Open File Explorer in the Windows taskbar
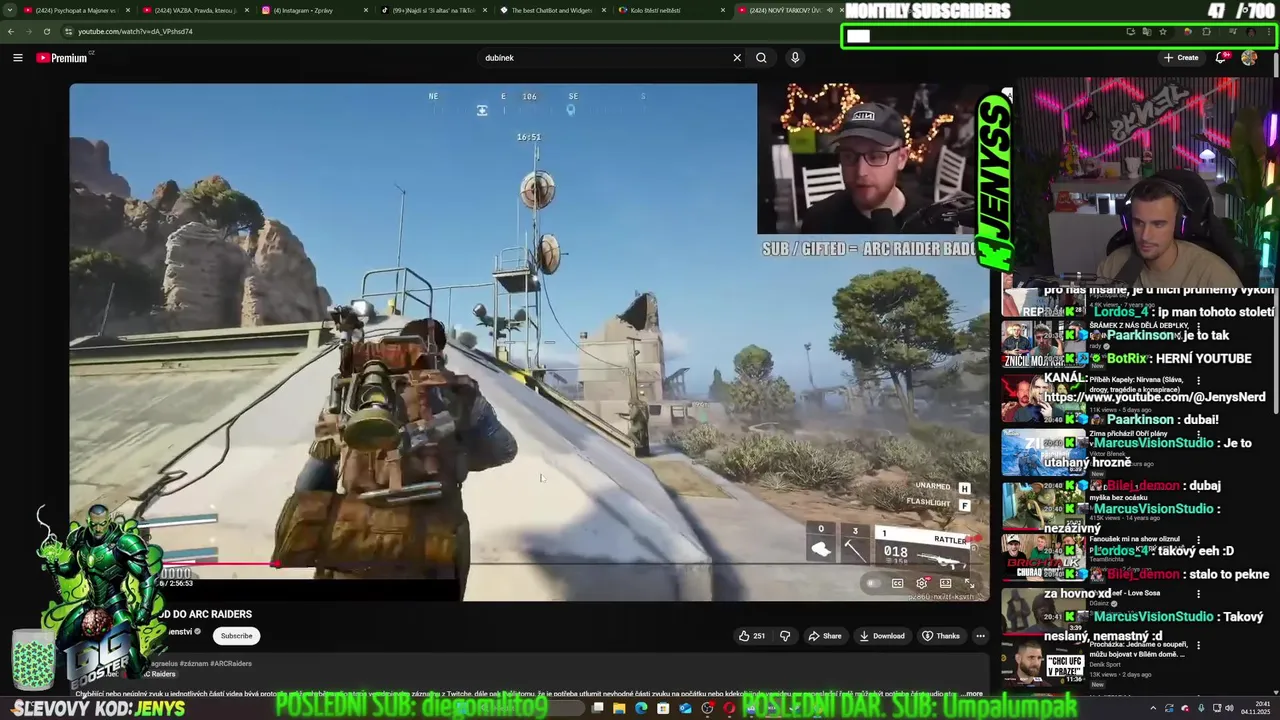 [619, 708]
